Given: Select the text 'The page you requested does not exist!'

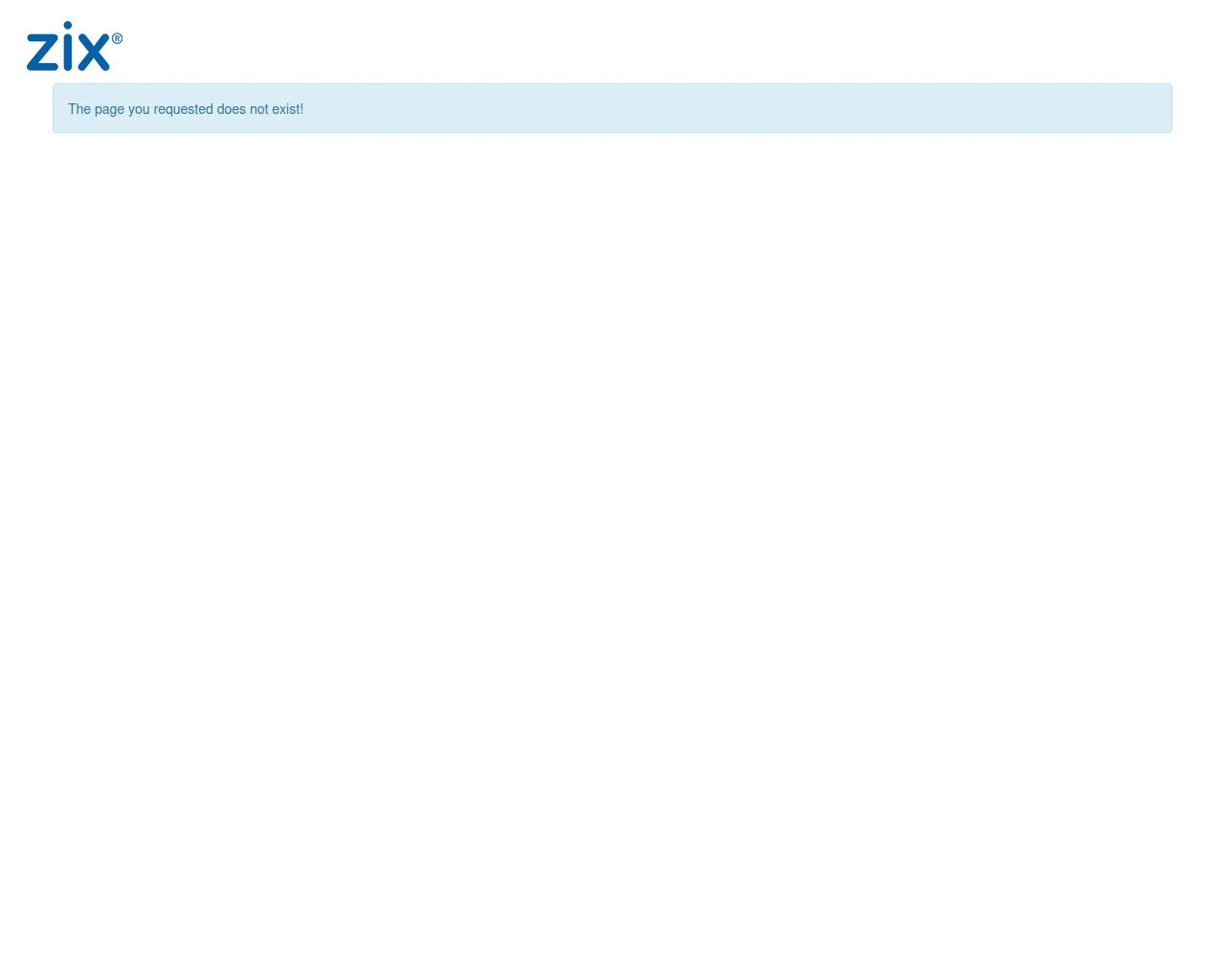Looking at the screenshot, I should (185, 108).
